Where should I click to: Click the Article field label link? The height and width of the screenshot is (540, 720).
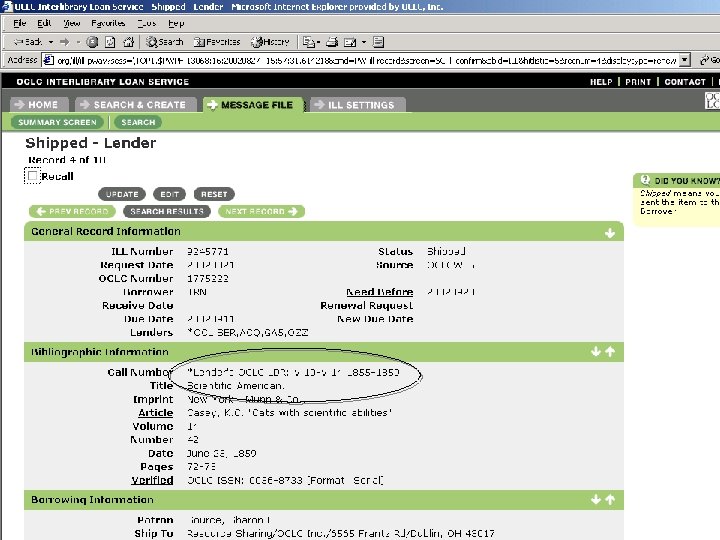[156, 413]
